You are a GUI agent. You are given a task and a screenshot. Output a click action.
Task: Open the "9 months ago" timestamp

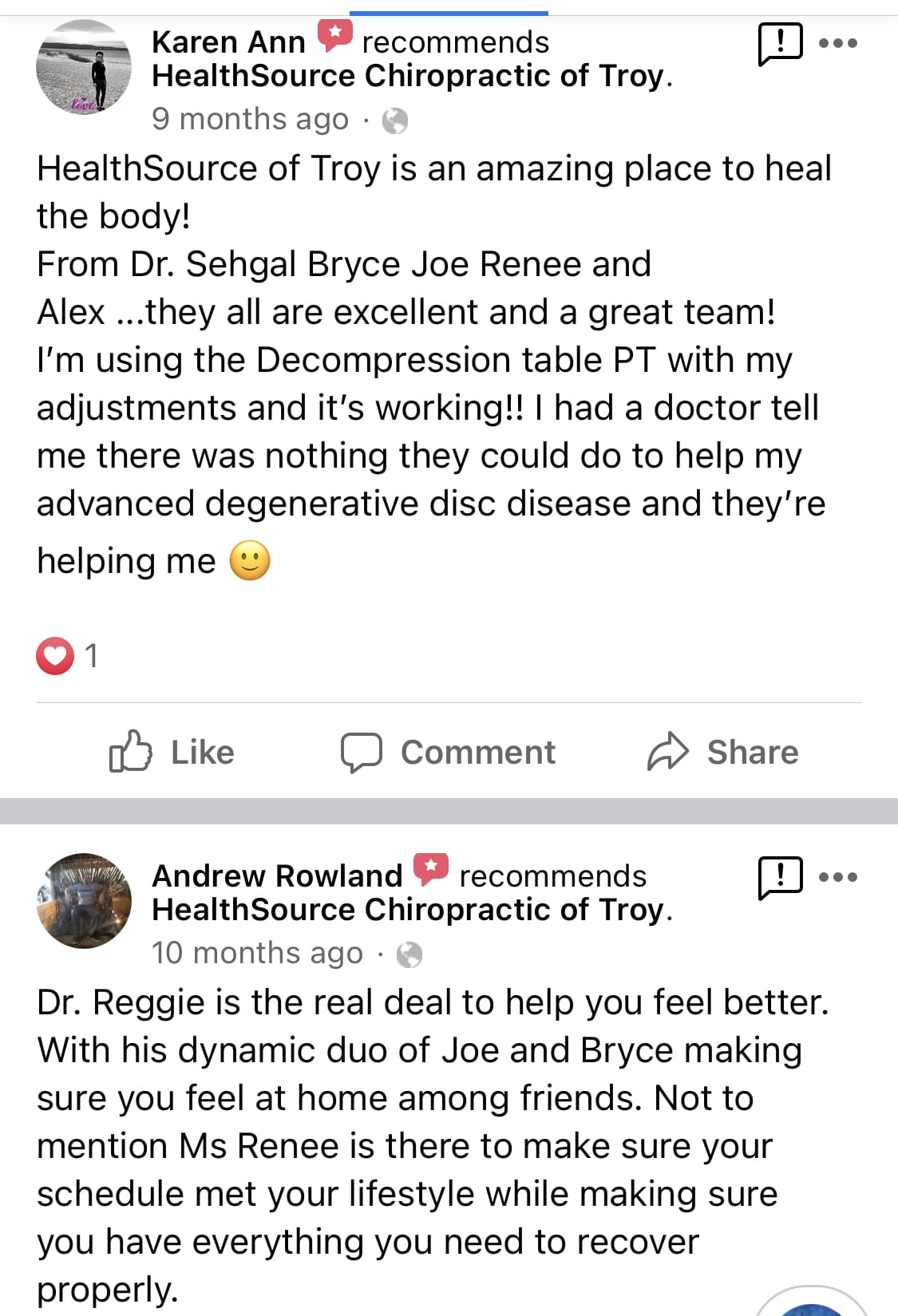point(250,120)
